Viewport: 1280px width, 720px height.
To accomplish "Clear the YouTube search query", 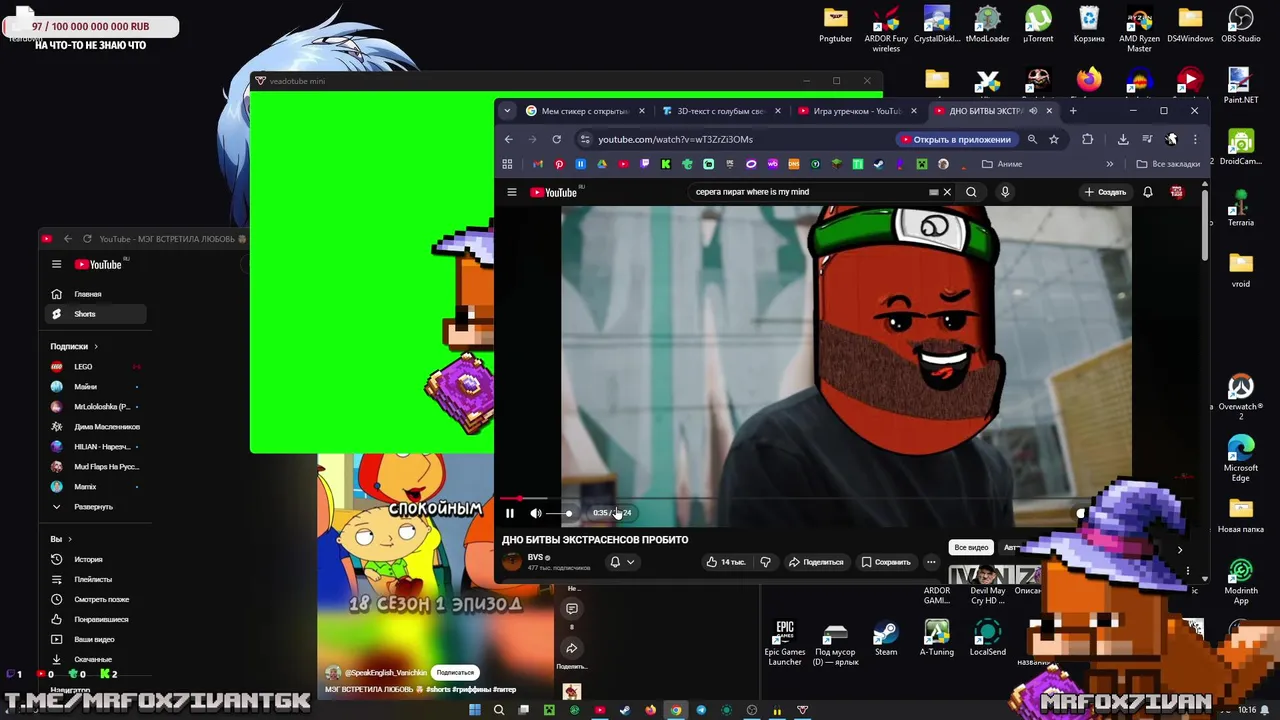I will pos(947,192).
